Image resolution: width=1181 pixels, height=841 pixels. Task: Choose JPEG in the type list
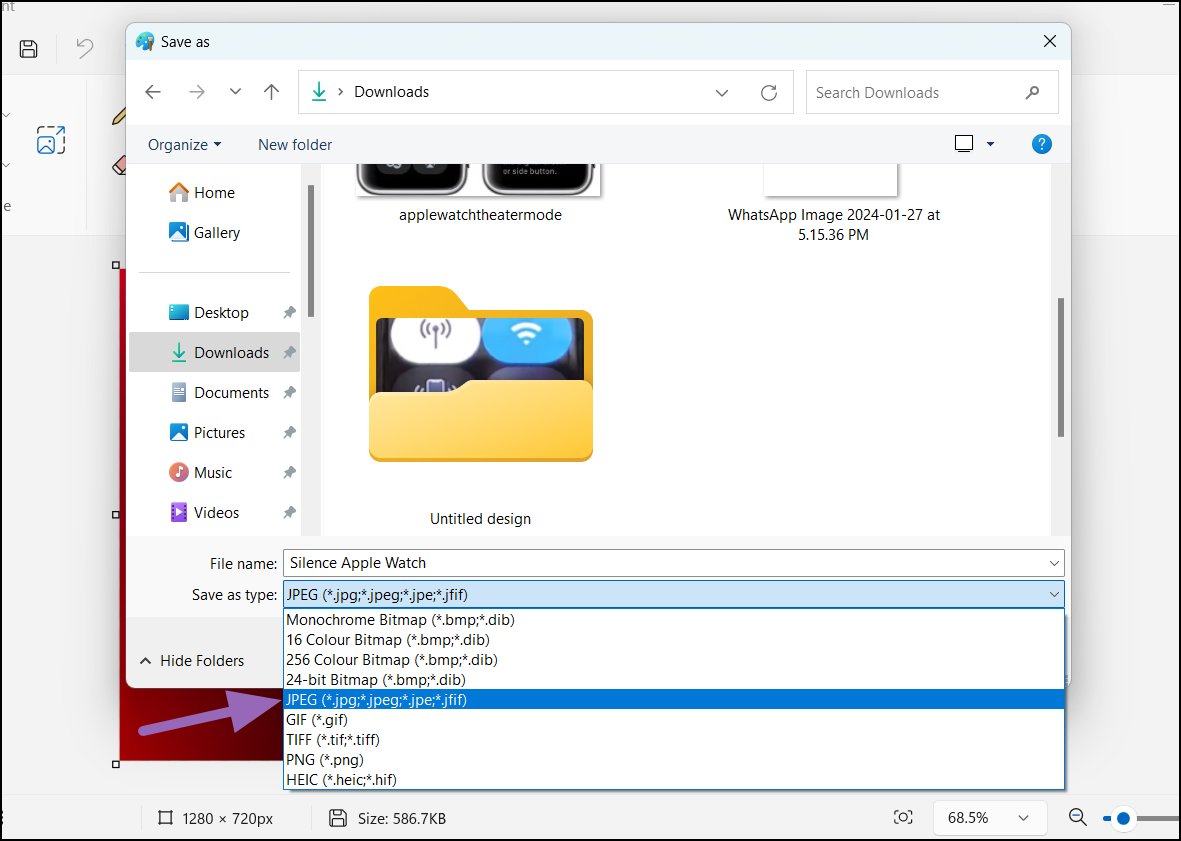tap(674, 699)
